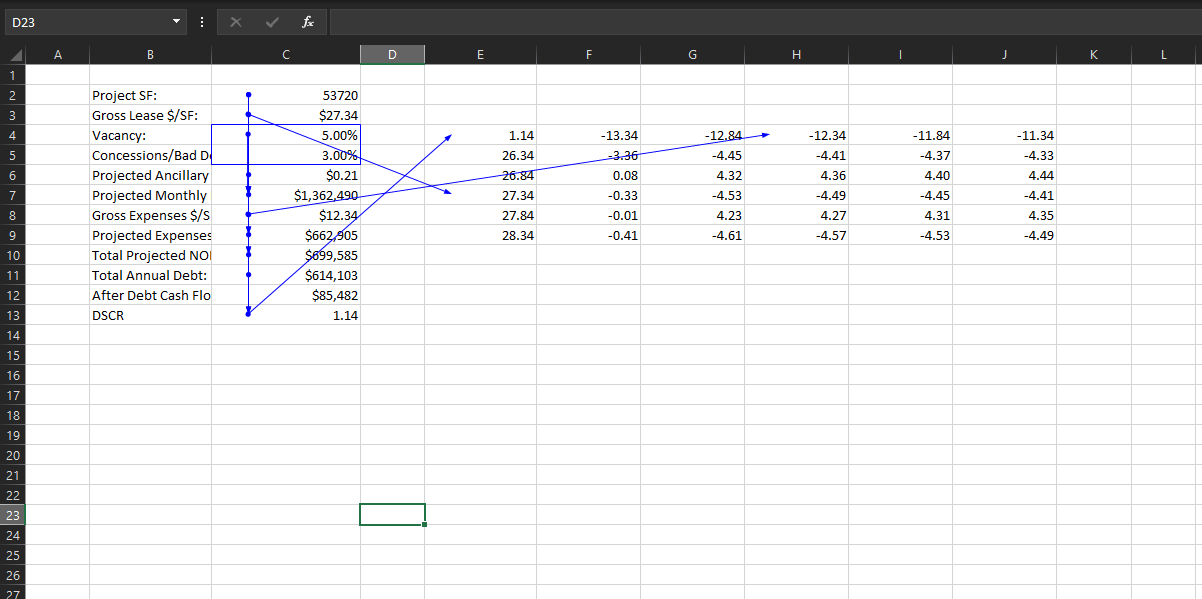Click the cell with value 53720
Image resolution: width=1202 pixels, height=599 pixels.
(286, 95)
